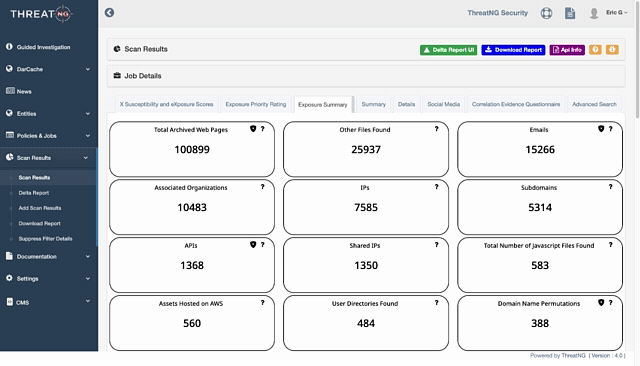Open Correlation Evidence Questionnaire tab

(516, 104)
